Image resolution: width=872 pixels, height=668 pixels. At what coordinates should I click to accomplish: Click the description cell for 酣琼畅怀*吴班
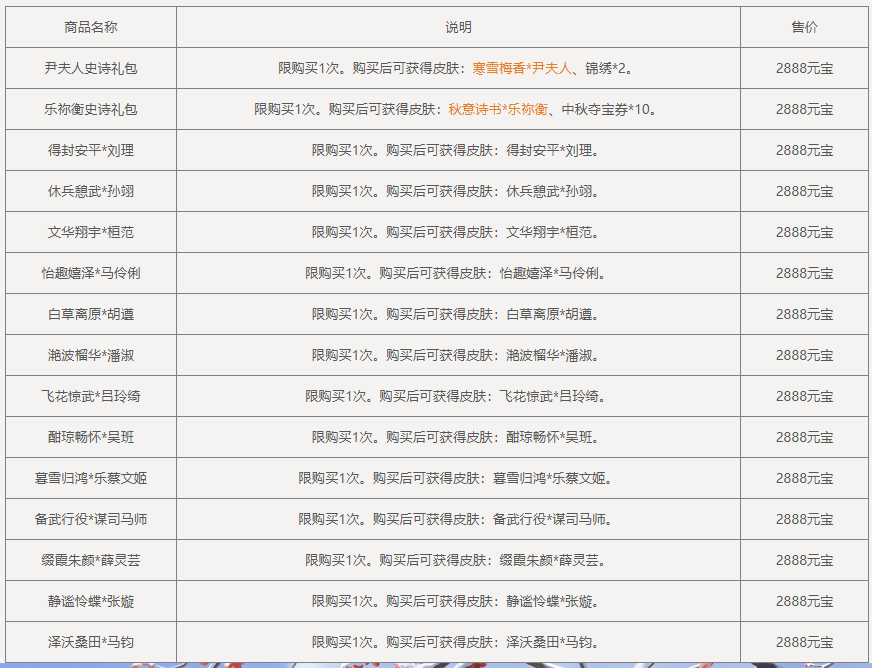(458, 437)
